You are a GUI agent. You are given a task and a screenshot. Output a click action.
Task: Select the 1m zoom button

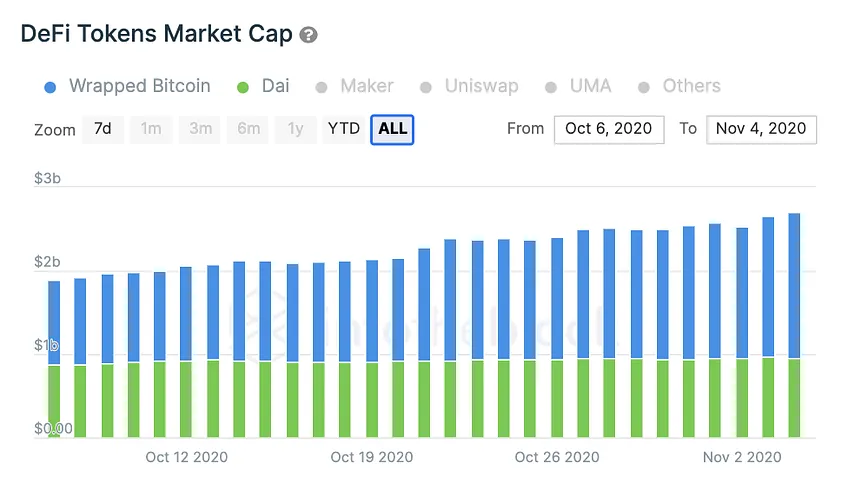point(151,129)
